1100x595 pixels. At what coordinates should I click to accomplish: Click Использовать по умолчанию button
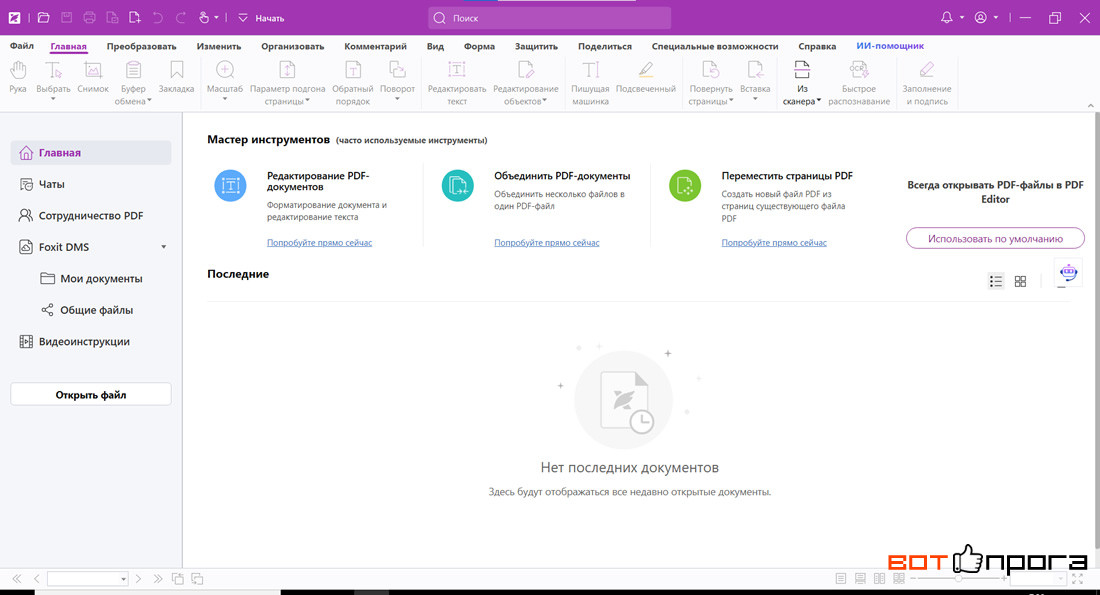coord(995,239)
